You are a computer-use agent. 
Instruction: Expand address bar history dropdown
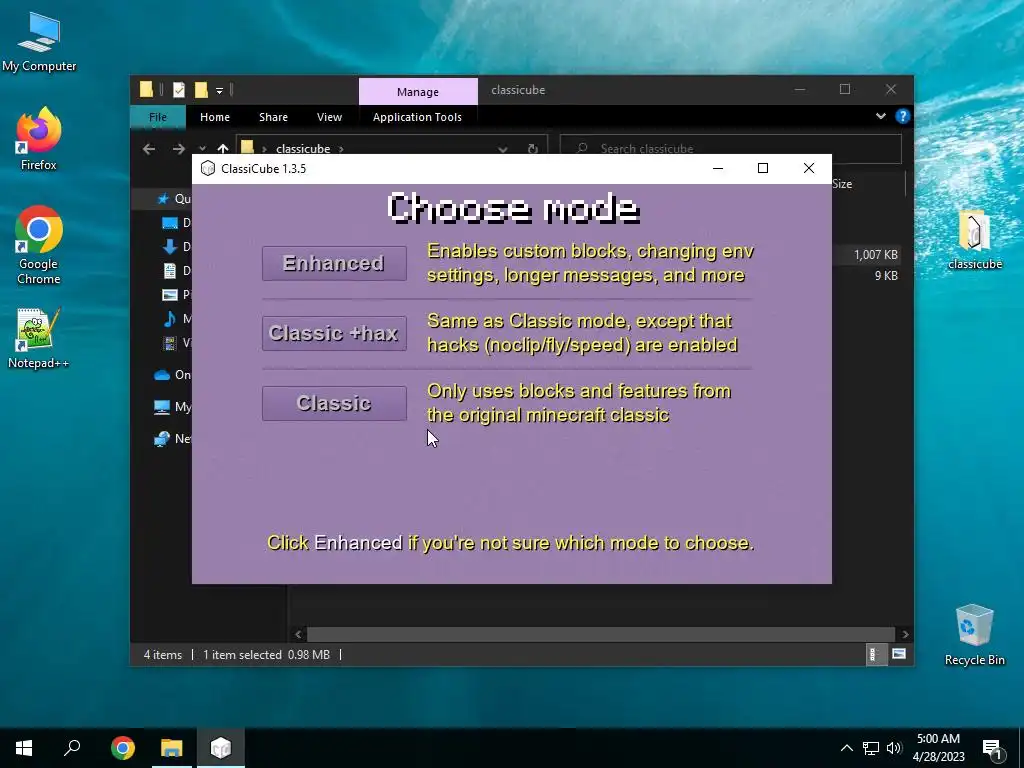(x=502, y=149)
